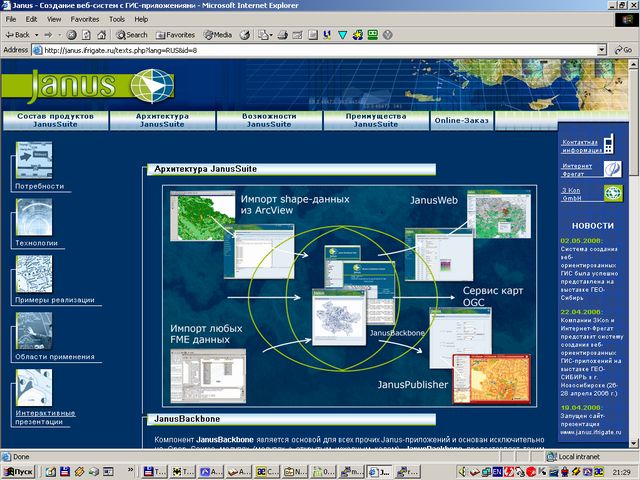
Task: Open the address bar URL dropdown arrow
Action: point(602,50)
